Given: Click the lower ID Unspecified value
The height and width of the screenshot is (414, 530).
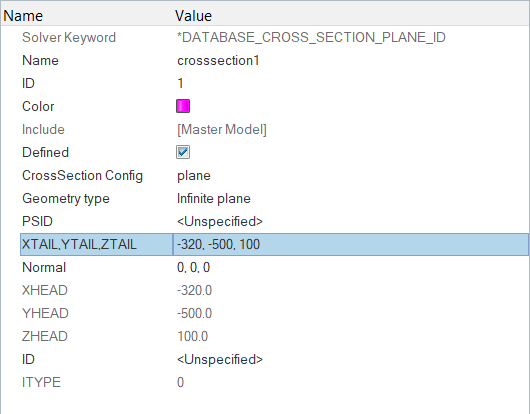Looking at the screenshot, I should (x=220, y=359).
